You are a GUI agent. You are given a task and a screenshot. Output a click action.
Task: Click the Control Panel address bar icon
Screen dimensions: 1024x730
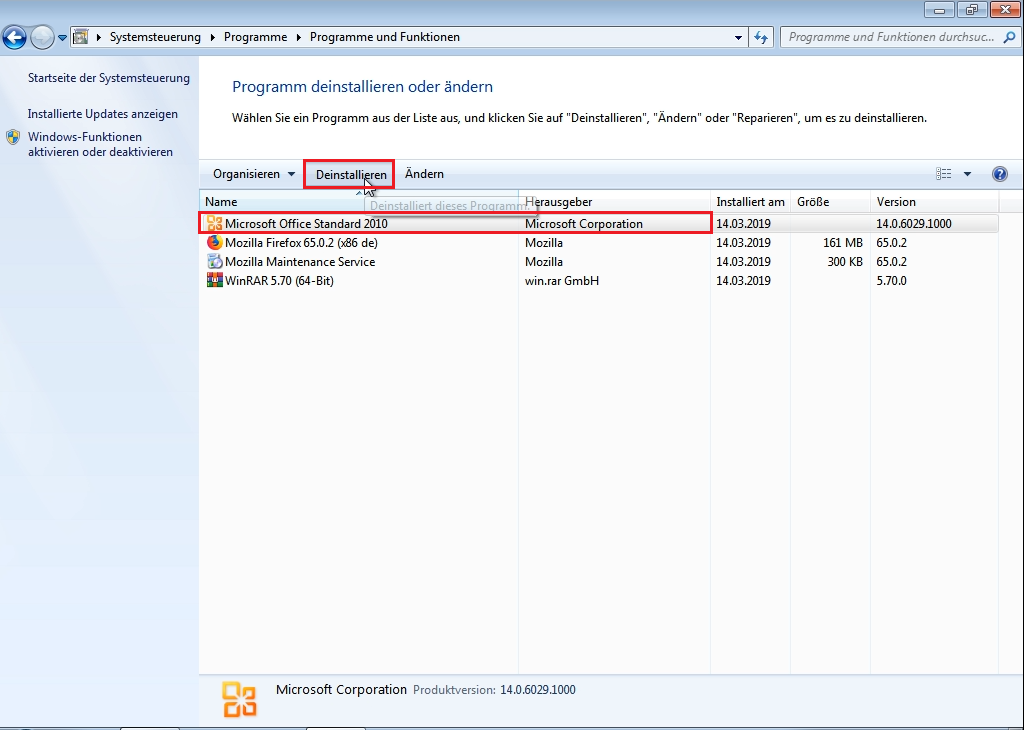[x=80, y=37]
